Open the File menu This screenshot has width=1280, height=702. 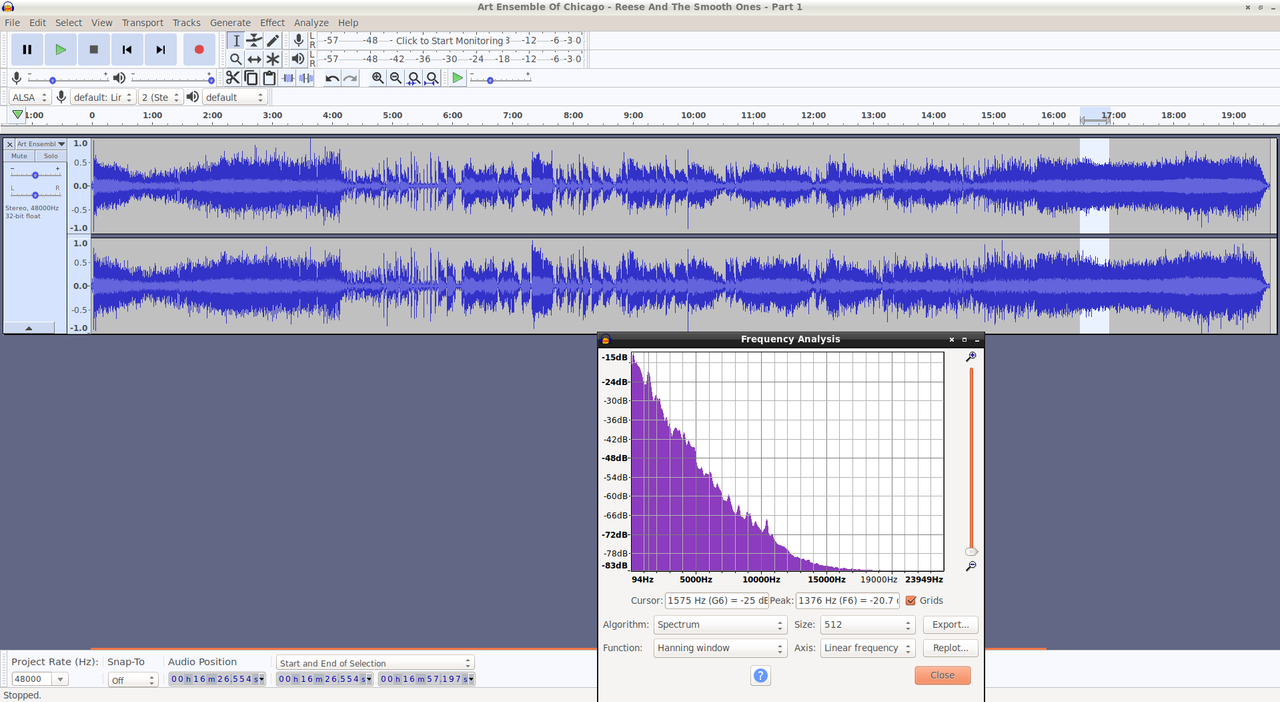tap(12, 22)
